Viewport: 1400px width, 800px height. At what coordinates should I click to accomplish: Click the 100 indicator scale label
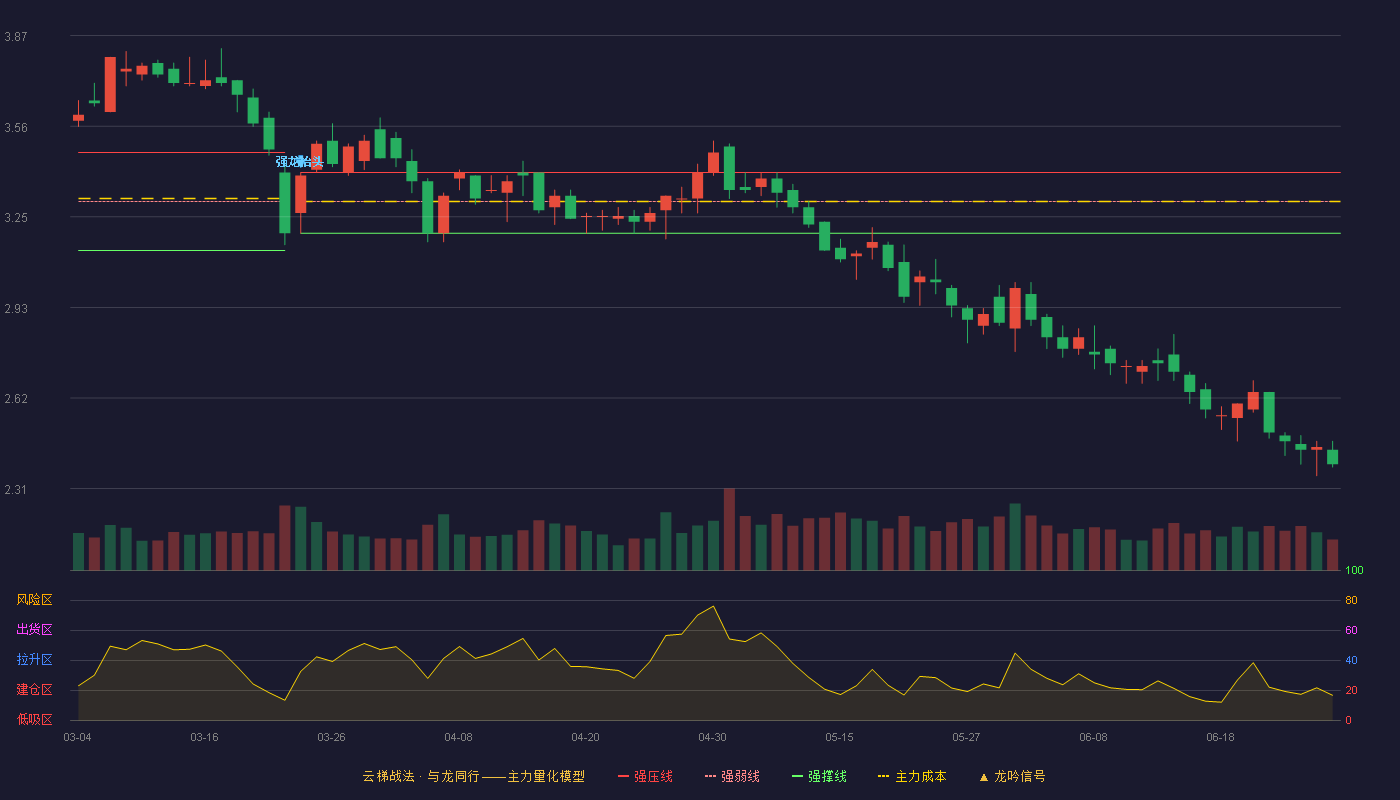pyautogui.click(x=1354, y=570)
